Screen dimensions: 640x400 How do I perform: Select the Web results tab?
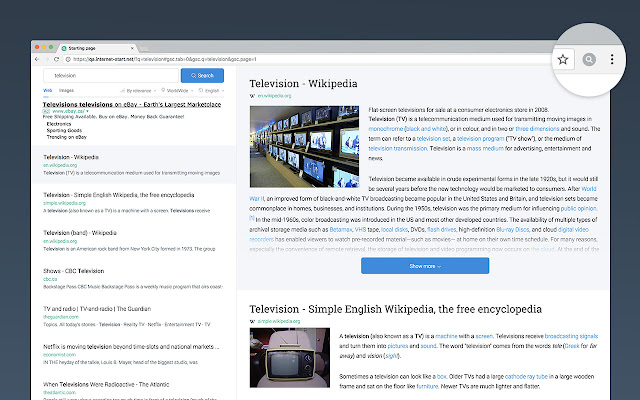47,90
